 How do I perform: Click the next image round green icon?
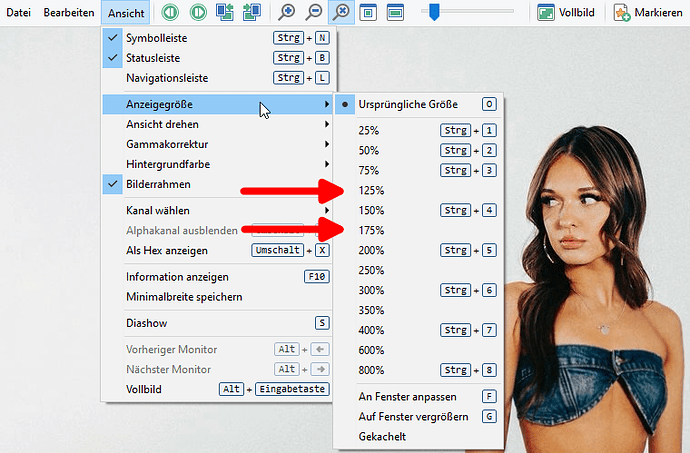click(198, 12)
